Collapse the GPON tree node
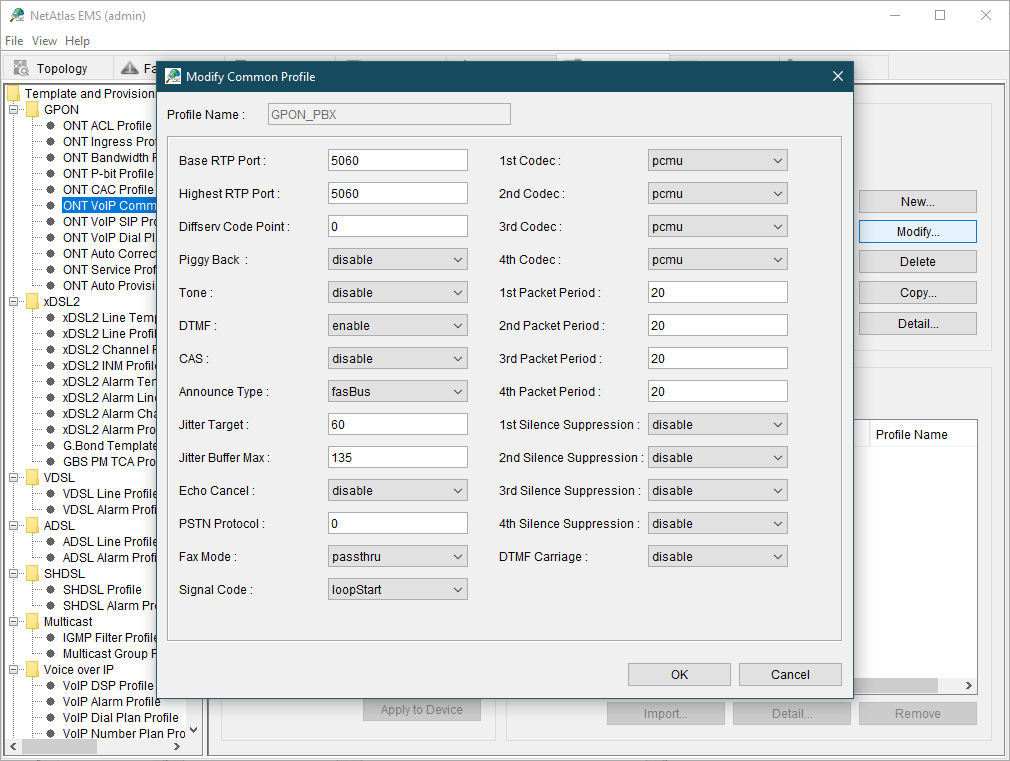This screenshot has height=761, width=1010. coord(13,110)
